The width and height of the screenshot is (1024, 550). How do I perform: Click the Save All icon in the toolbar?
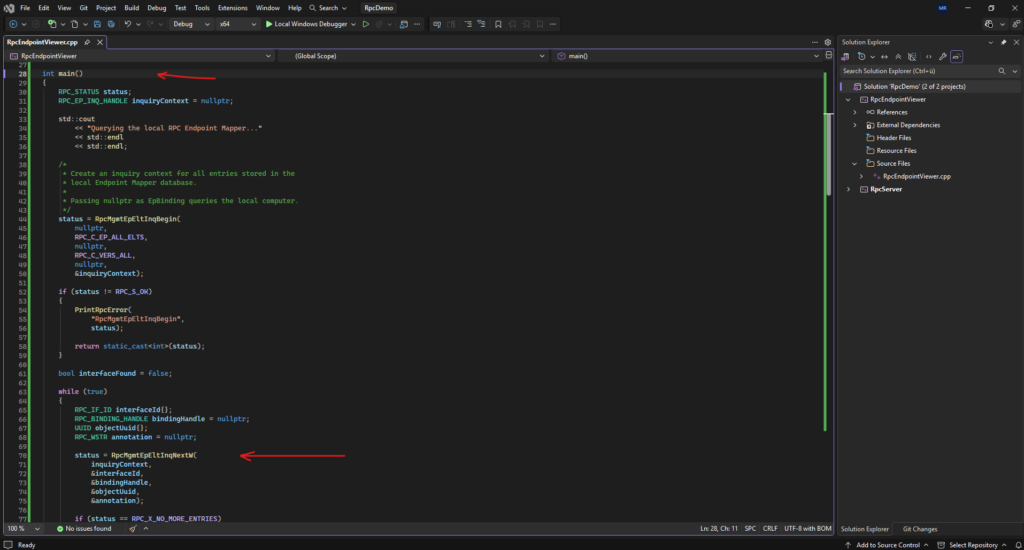[111, 24]
